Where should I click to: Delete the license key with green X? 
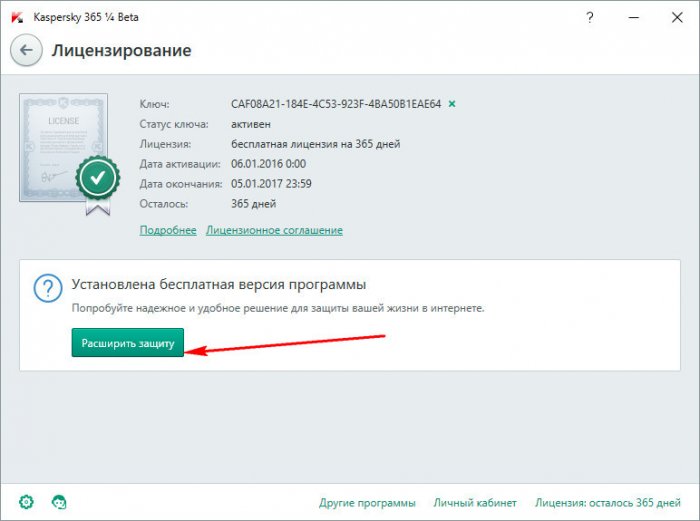pyautogui.click(x=452, y=104)
